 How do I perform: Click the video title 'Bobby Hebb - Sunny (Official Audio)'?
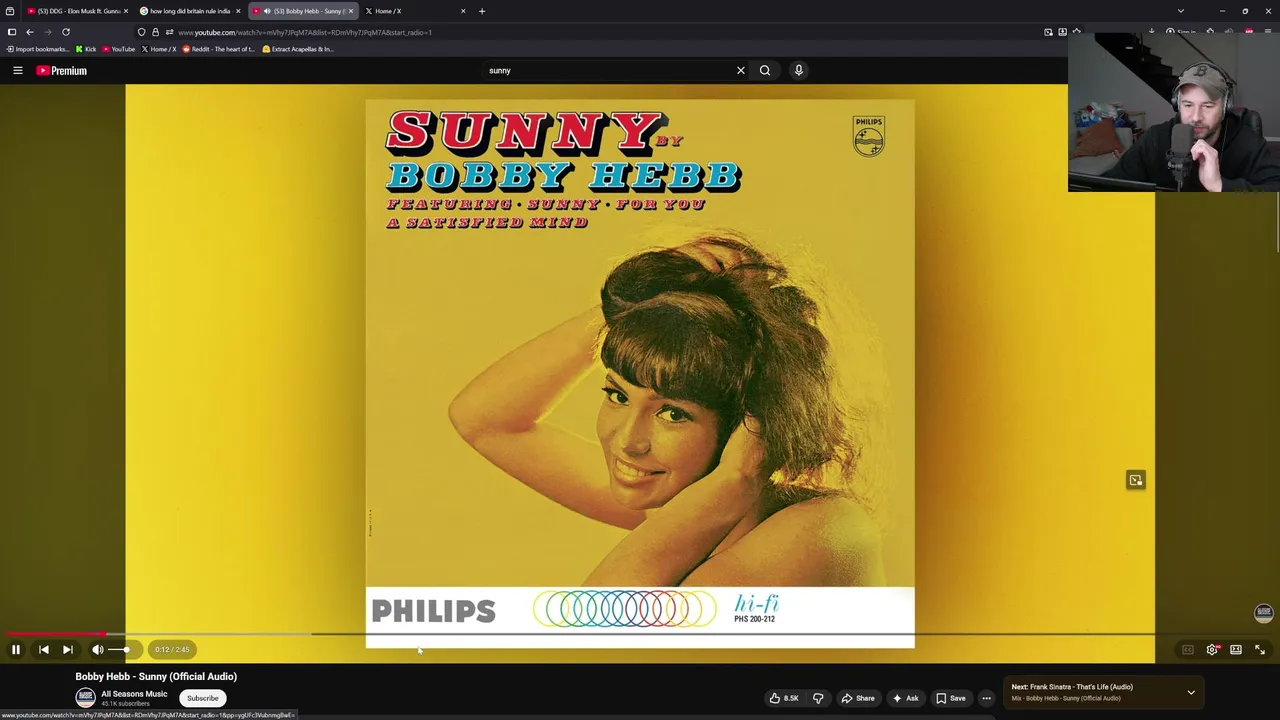(156, 677)
